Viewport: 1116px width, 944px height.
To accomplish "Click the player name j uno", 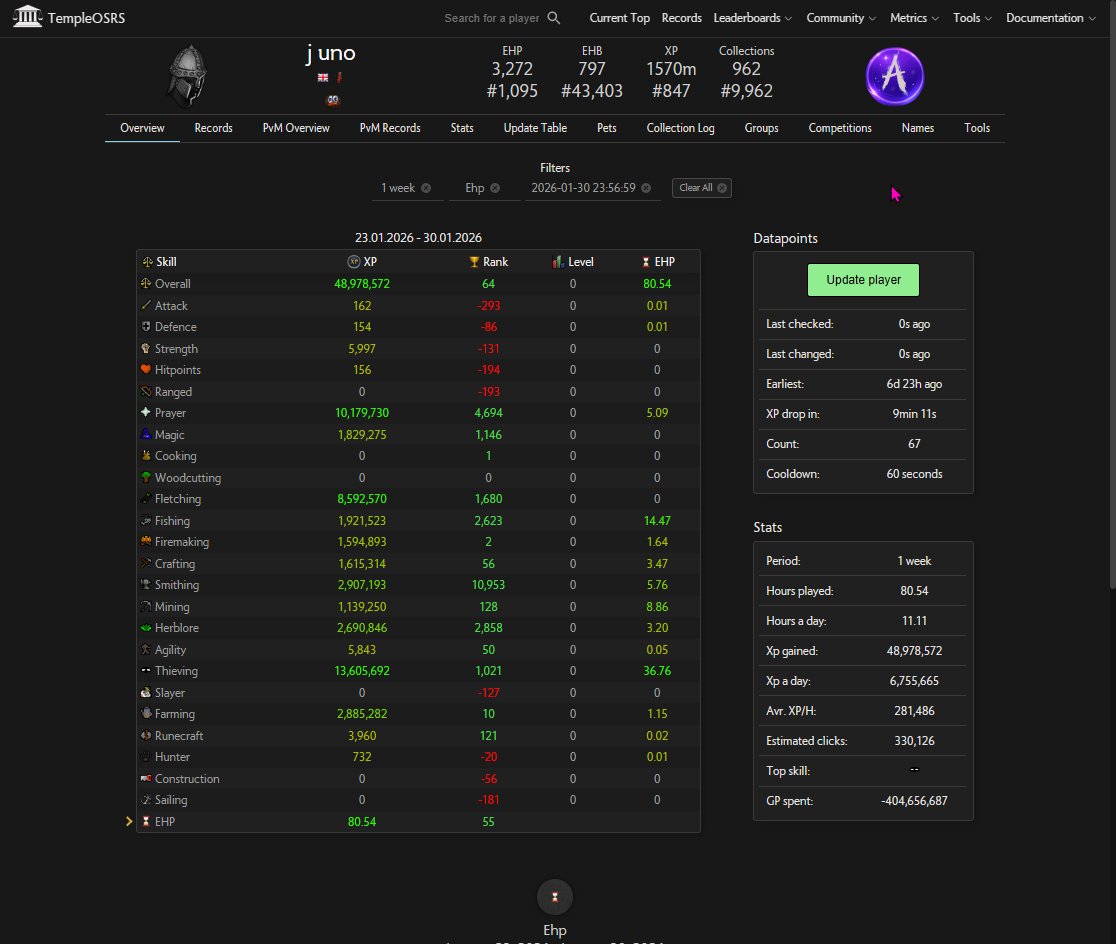I will click(x=330, y=53).
